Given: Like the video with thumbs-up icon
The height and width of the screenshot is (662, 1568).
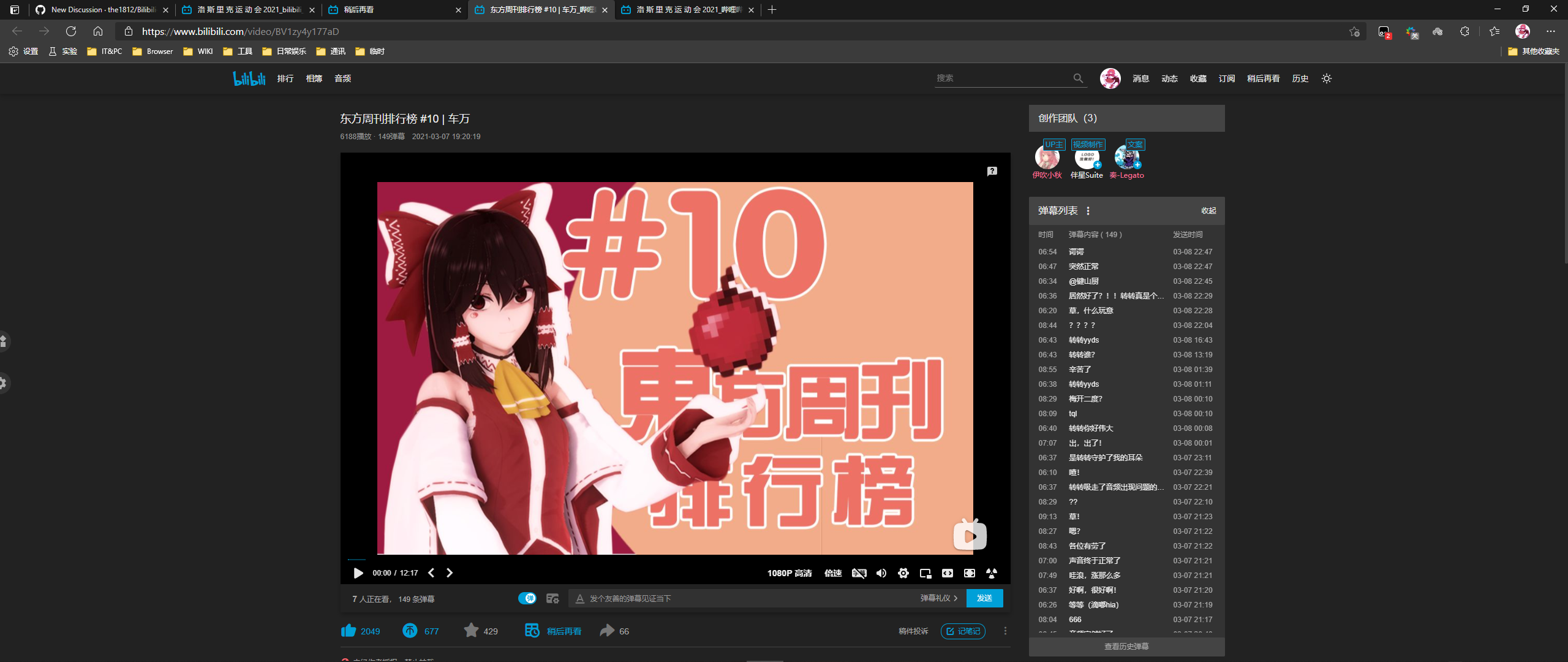Looking at the screenshot, I should (349, 631).
